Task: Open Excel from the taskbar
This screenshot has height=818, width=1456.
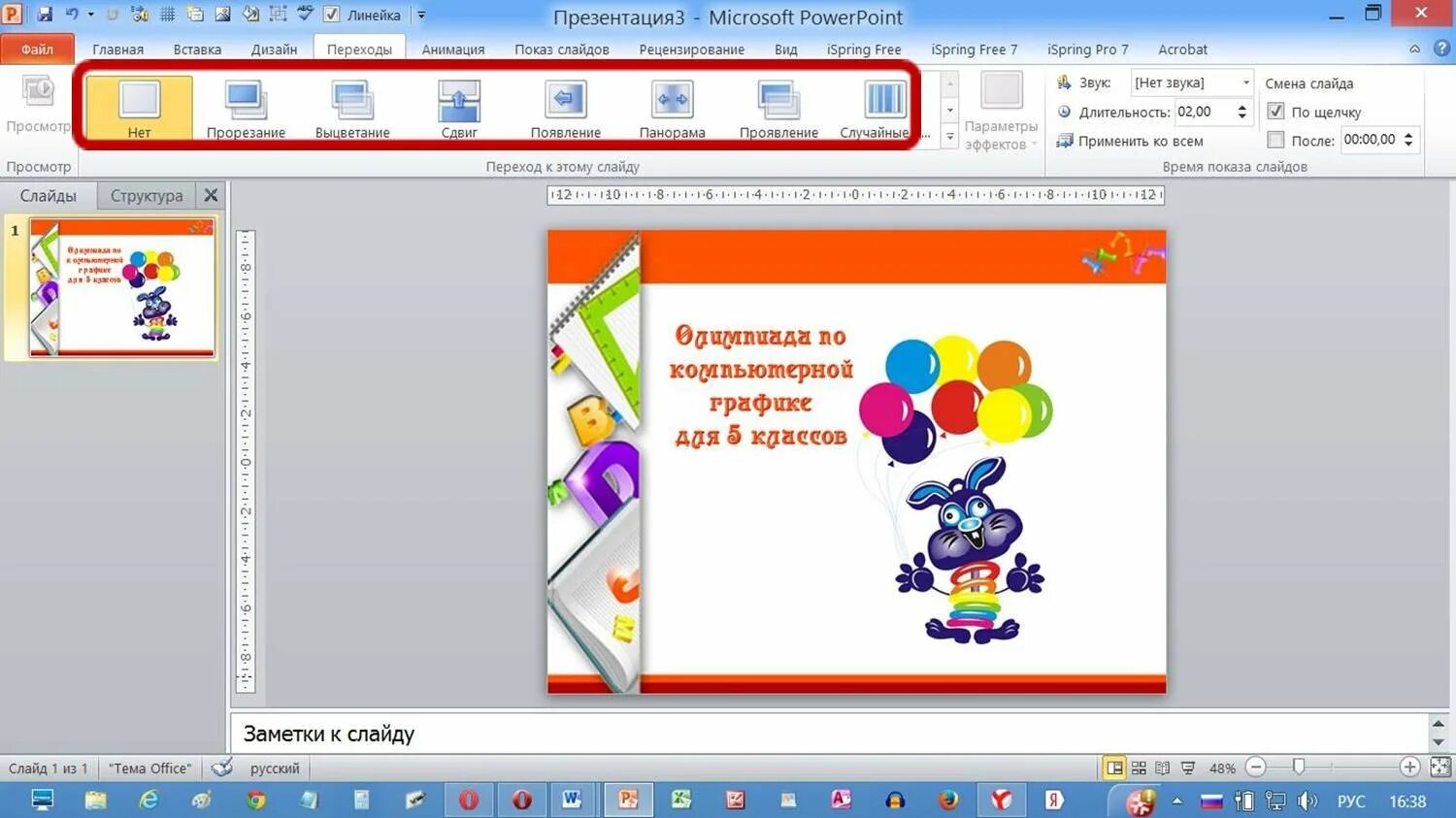Action: point(681,800)
